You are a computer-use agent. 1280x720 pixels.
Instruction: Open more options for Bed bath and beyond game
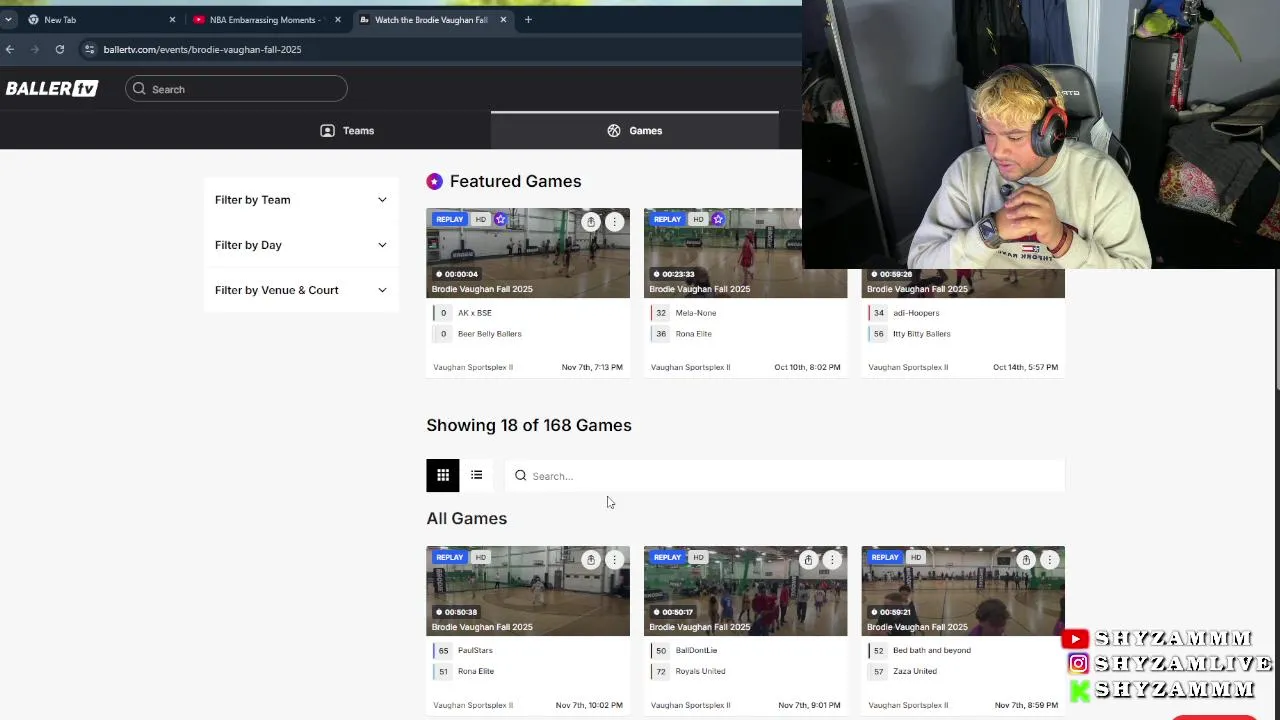(x=1049, y=560)
